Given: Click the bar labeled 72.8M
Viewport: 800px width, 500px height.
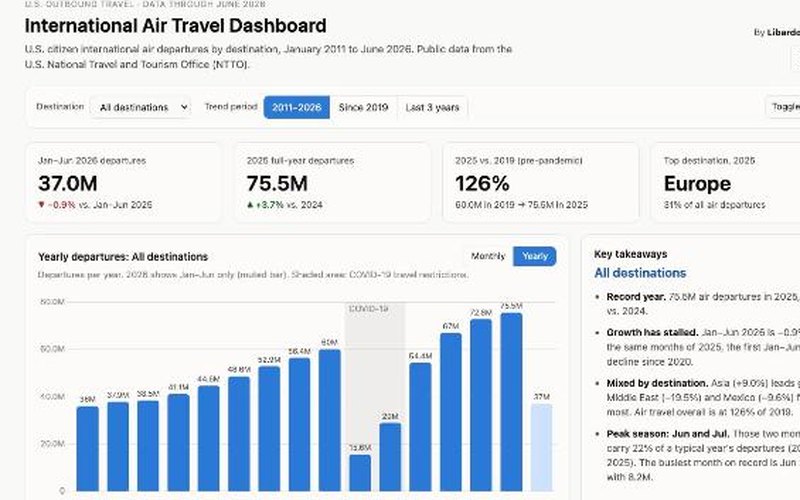Looking at the screenshot, I should (481, 405).
